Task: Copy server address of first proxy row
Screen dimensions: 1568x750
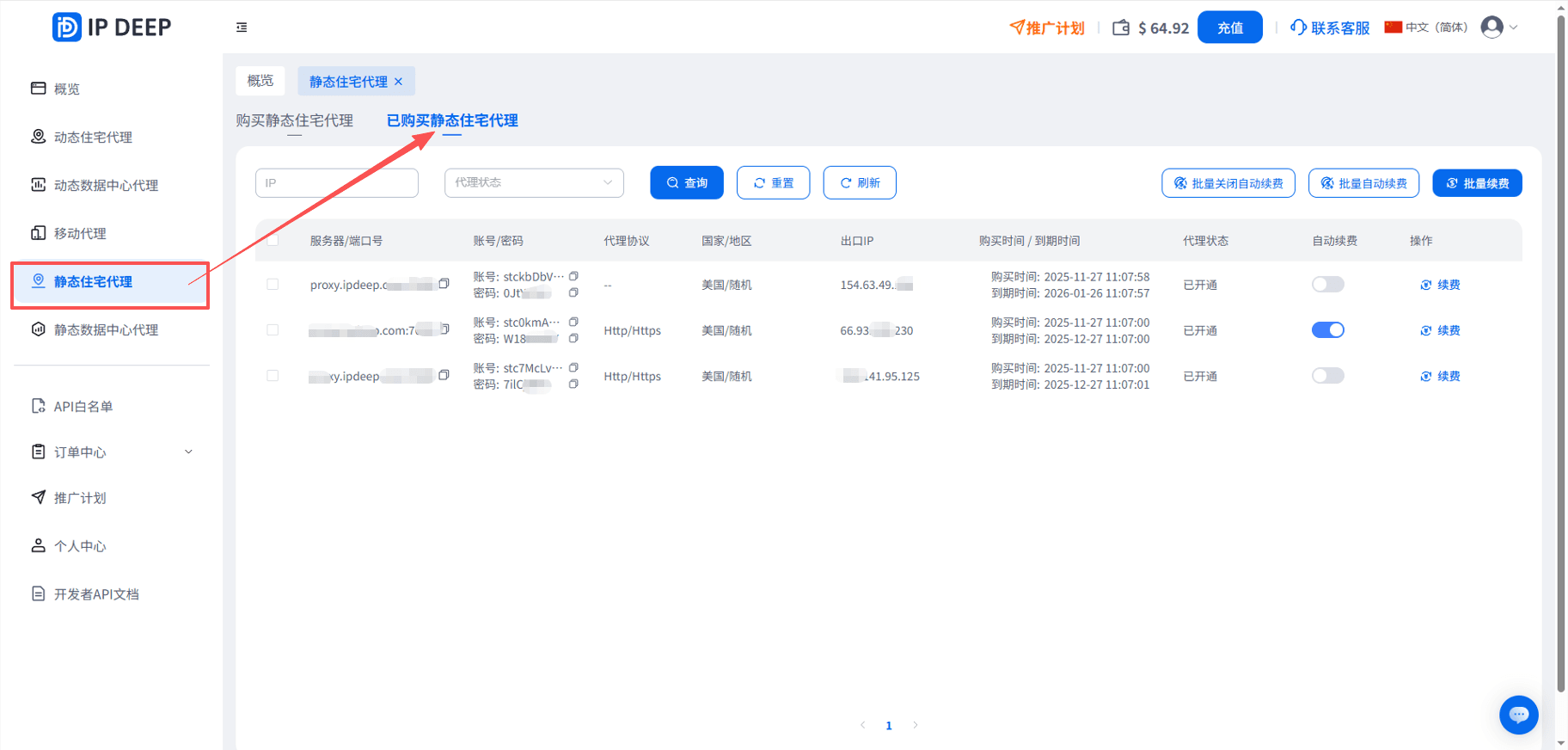Action: [444, 284]
